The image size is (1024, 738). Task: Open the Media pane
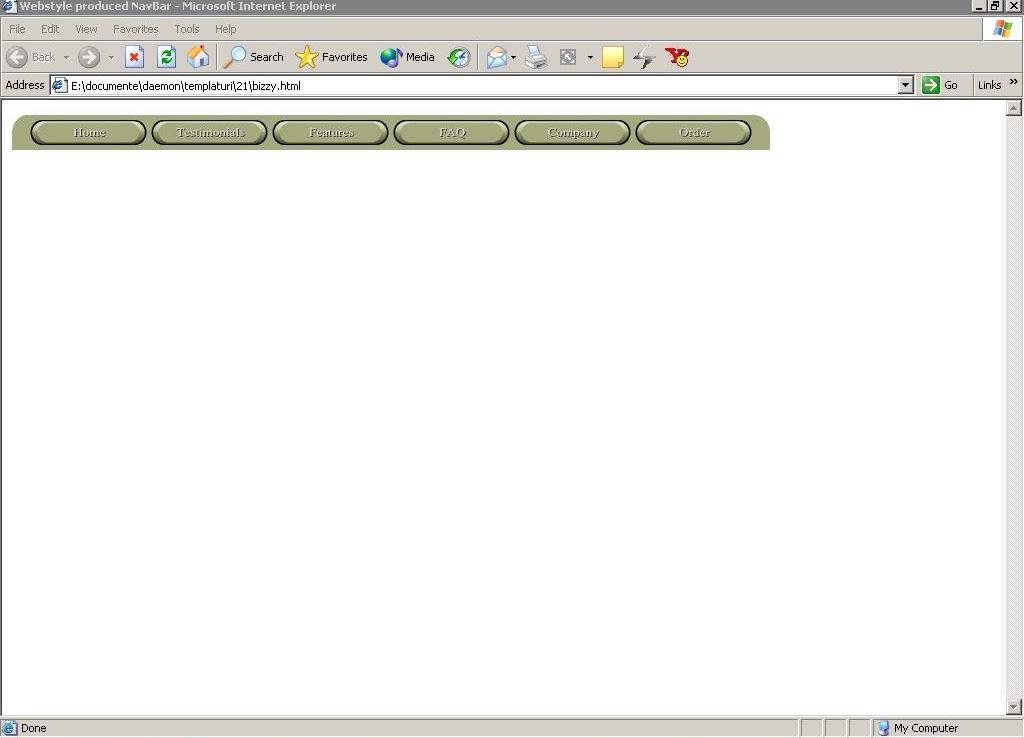[407, 57]
